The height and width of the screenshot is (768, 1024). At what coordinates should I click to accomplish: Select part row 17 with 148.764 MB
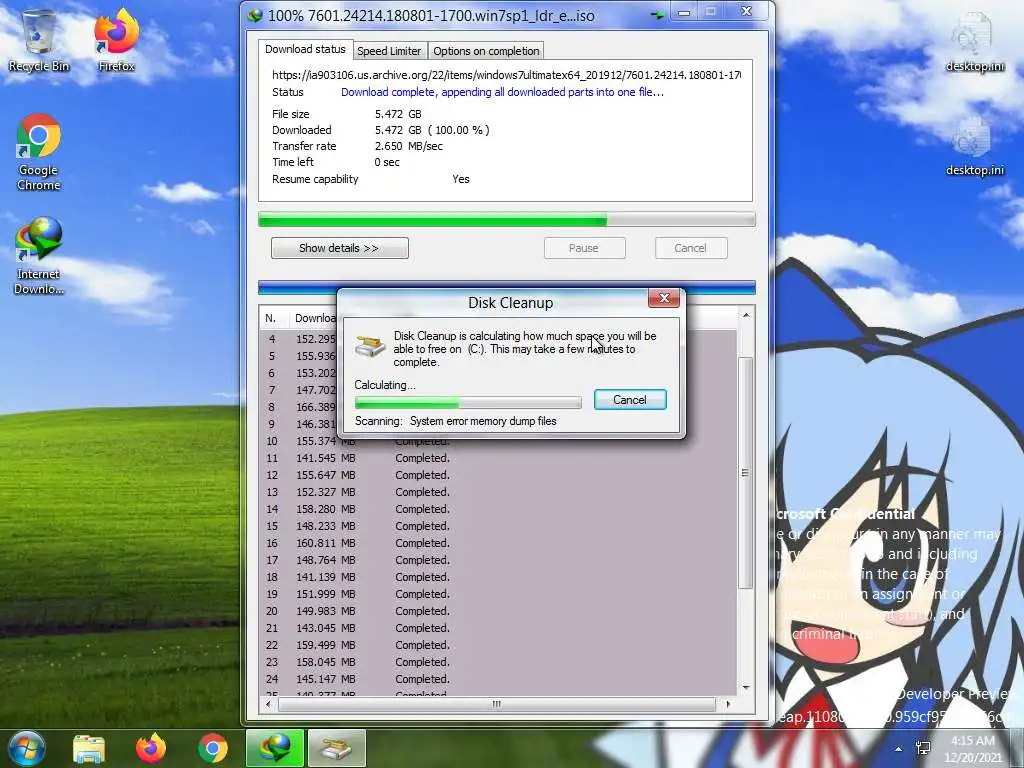[x=498, y=560]
